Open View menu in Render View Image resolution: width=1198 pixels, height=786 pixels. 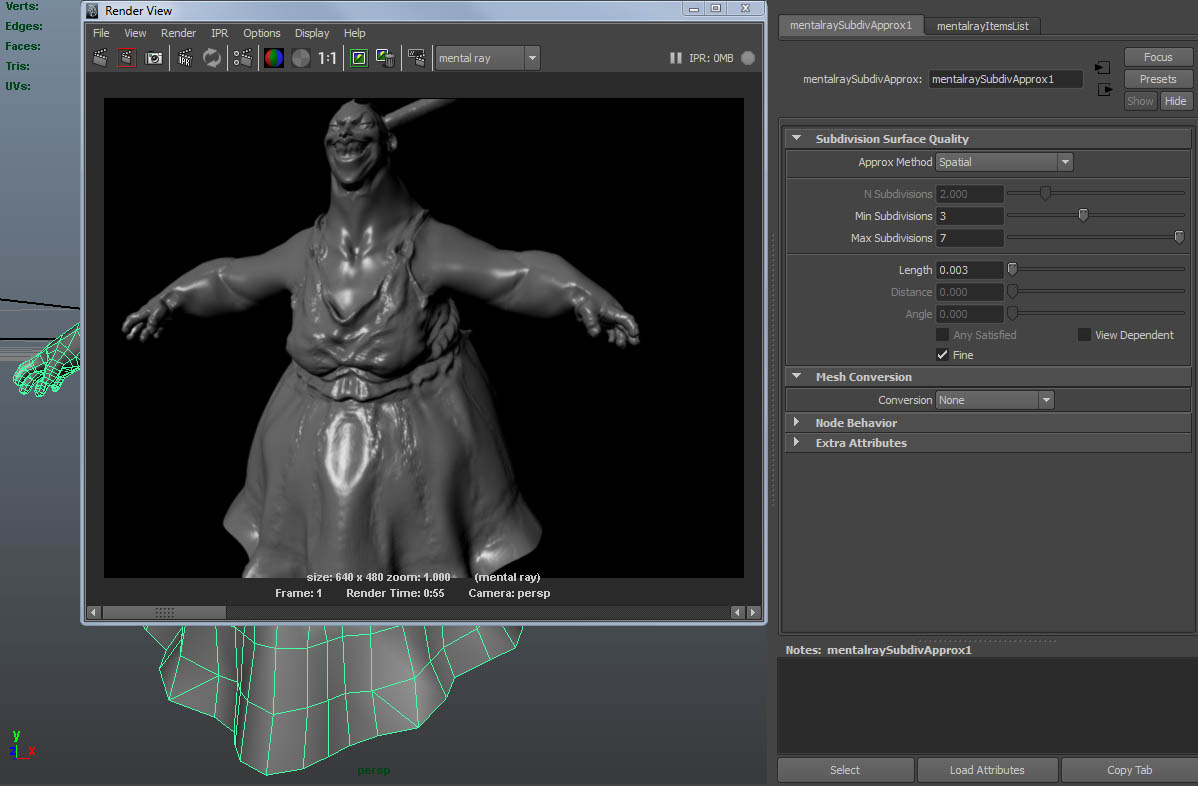click(x=135, y=34)
